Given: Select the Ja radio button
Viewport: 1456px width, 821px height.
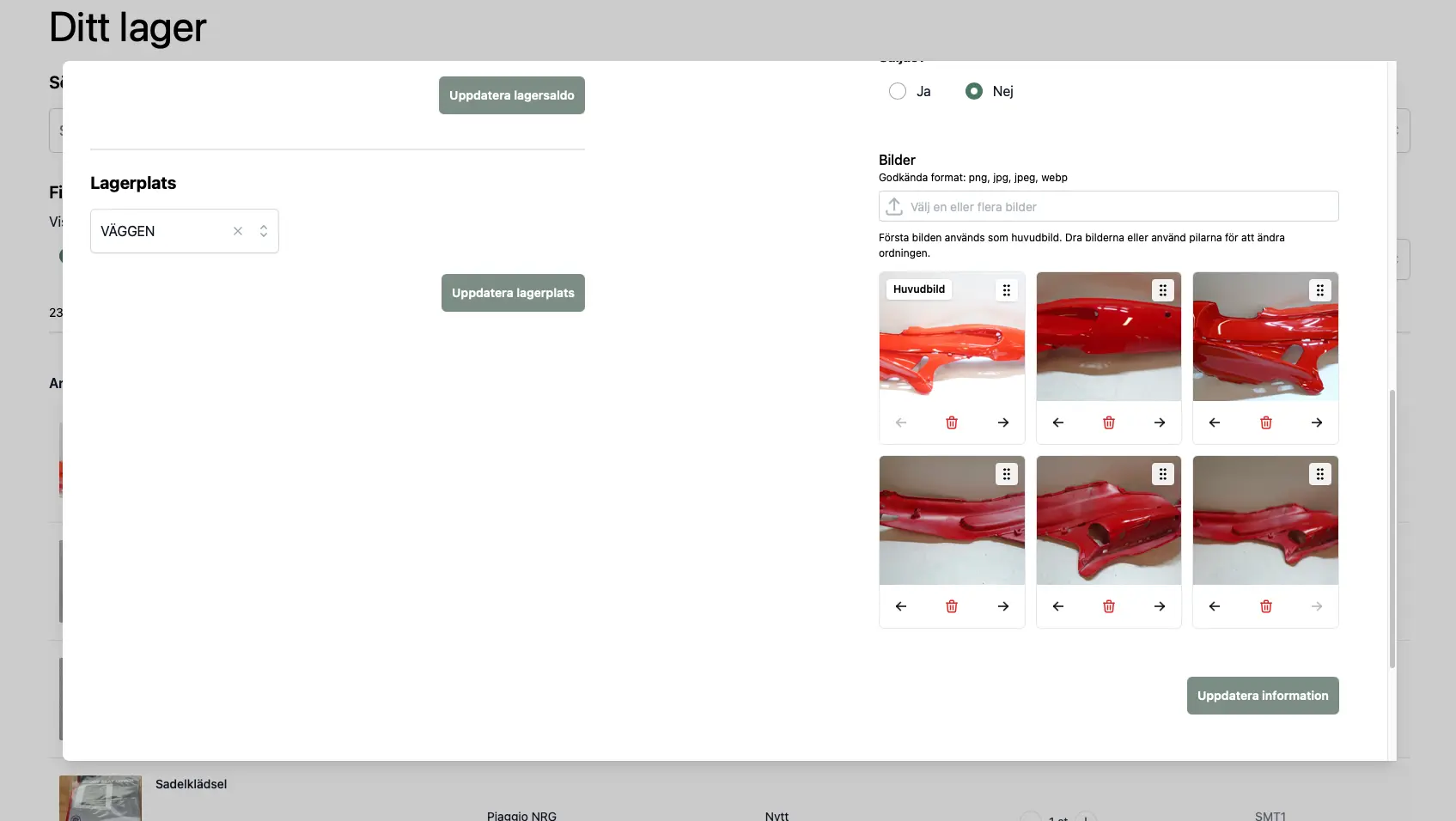Looking at the screenshot, I should click(898, 91).
